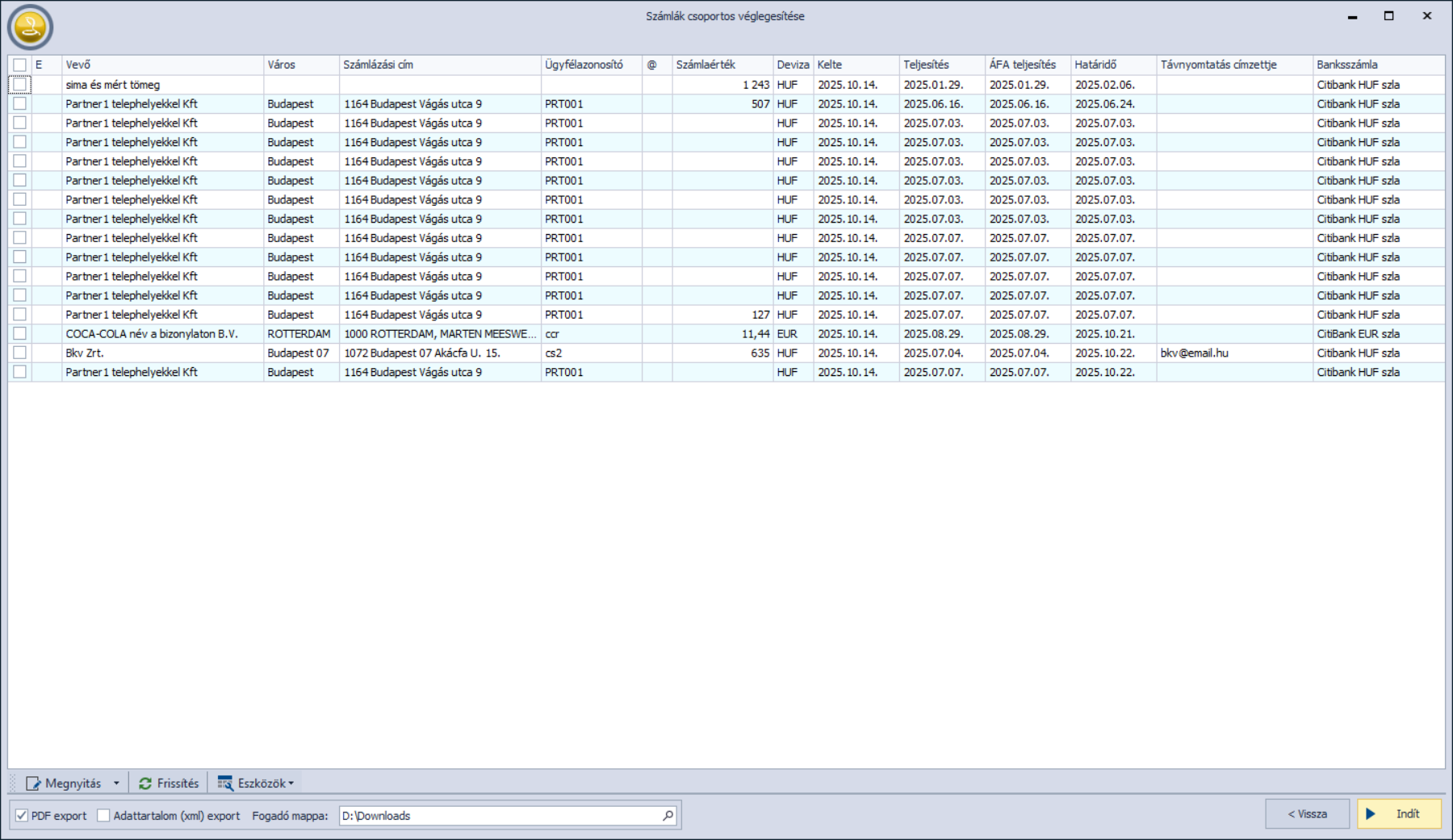Sort by the Számlaérték column header
1453x840 pixels.
point(706,65)
